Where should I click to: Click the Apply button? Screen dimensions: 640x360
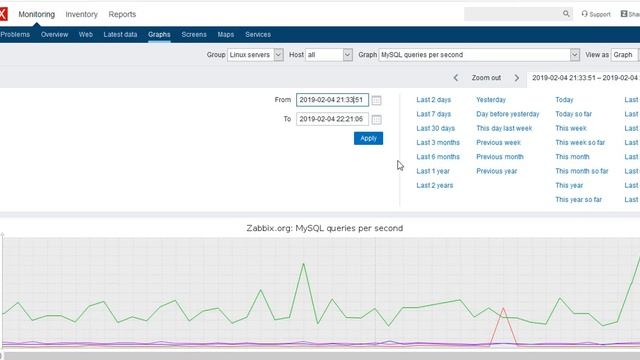point(368,138)
